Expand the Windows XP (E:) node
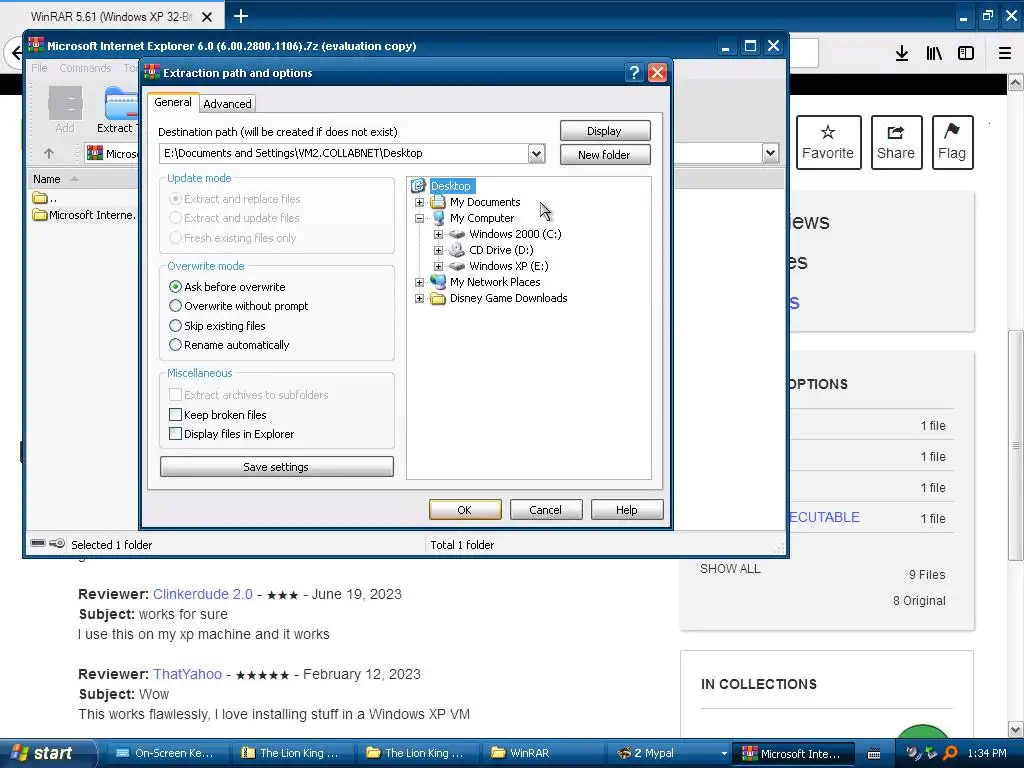1024x768 pixels. click(x=438, y=266)
